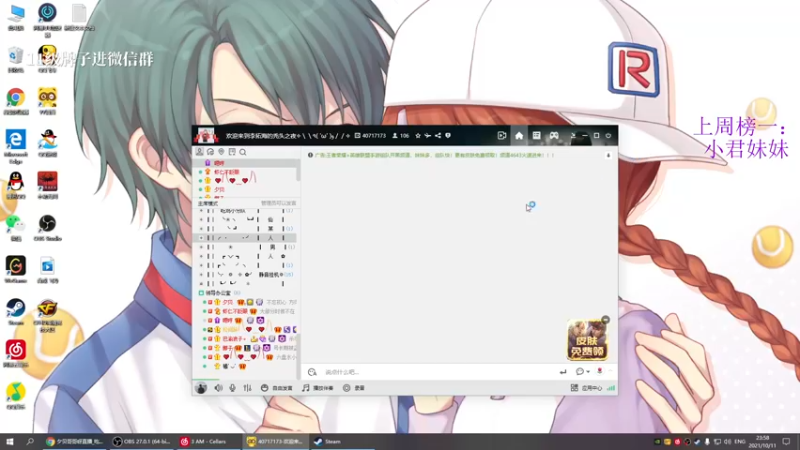The width and height of the screenshot is (800, 450).
Task: Open the game controller icon in title bar
Action: click(x=554, y=135)
